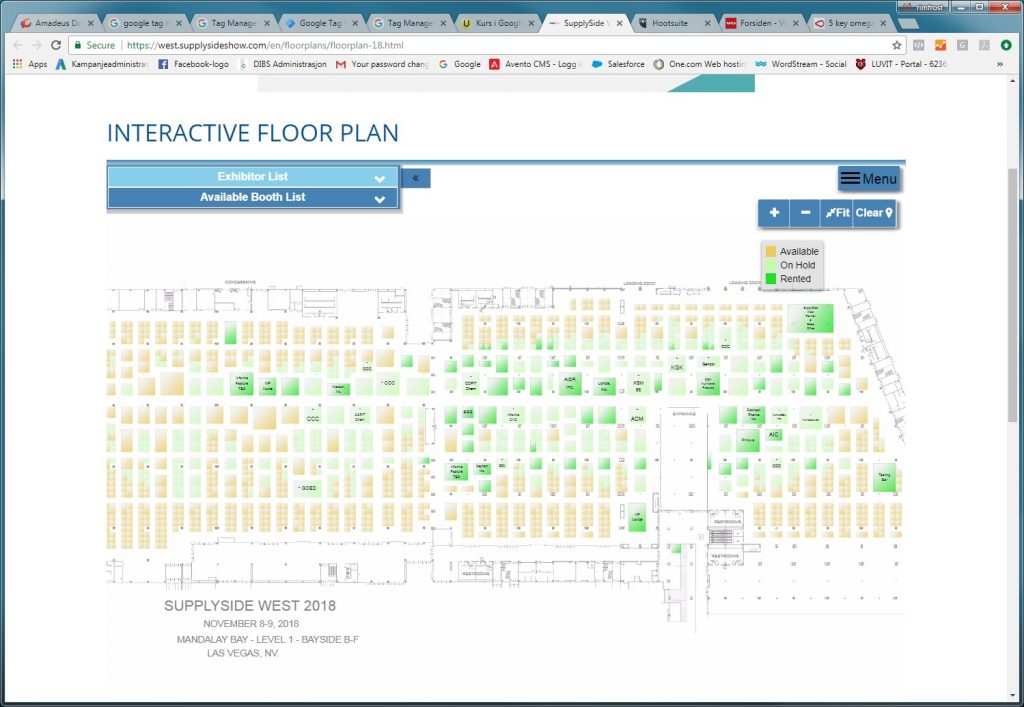Open a new browser tab
This screenshot has width=1024, height=707.
[907, 24]
